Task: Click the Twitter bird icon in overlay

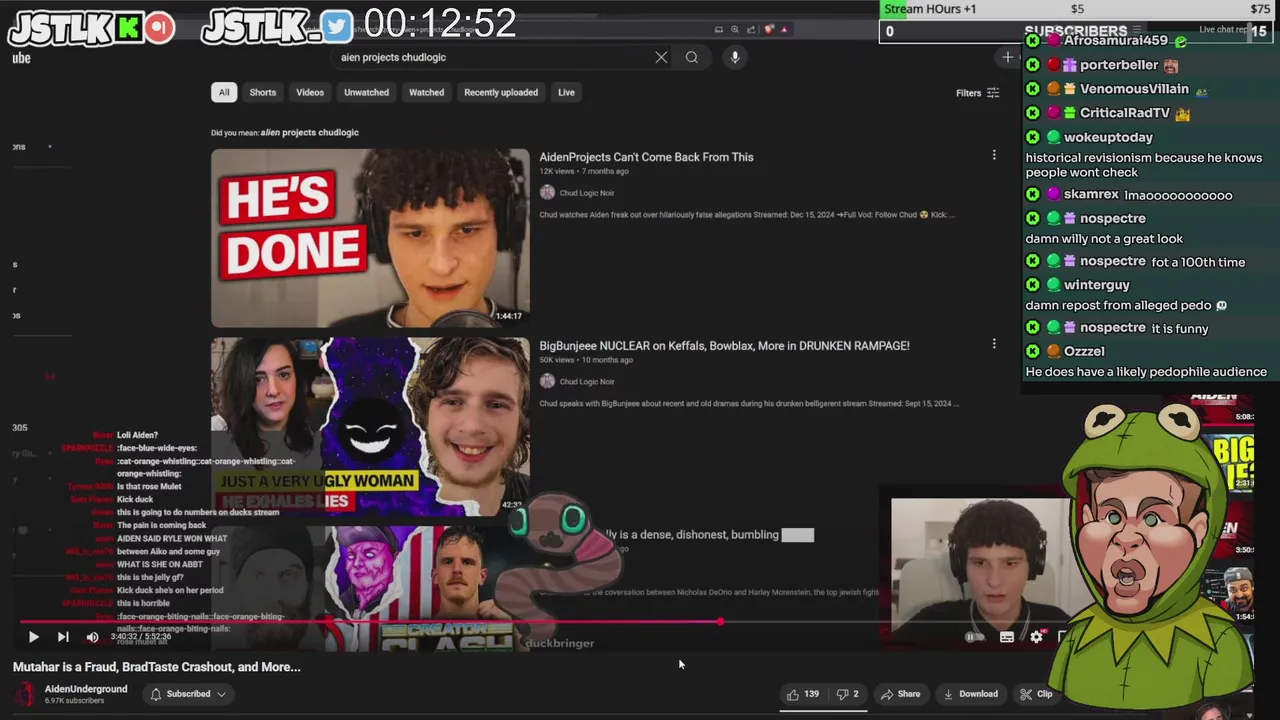Action: (x=337, y=27)
